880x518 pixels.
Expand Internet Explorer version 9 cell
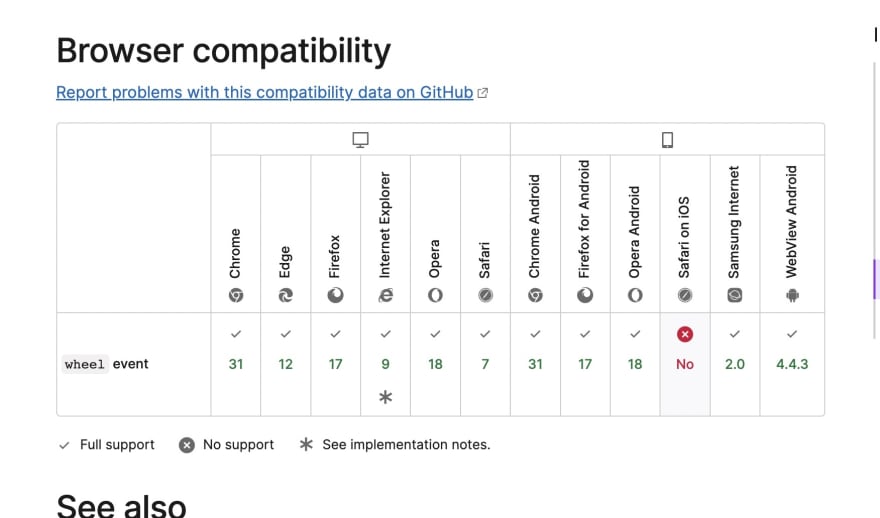pyautogui.click(x=386, y=364)
